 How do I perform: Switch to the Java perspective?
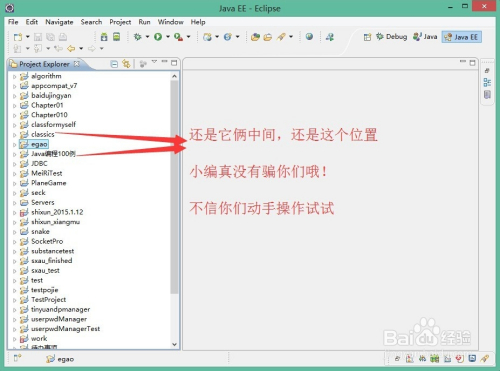point(425,37)
